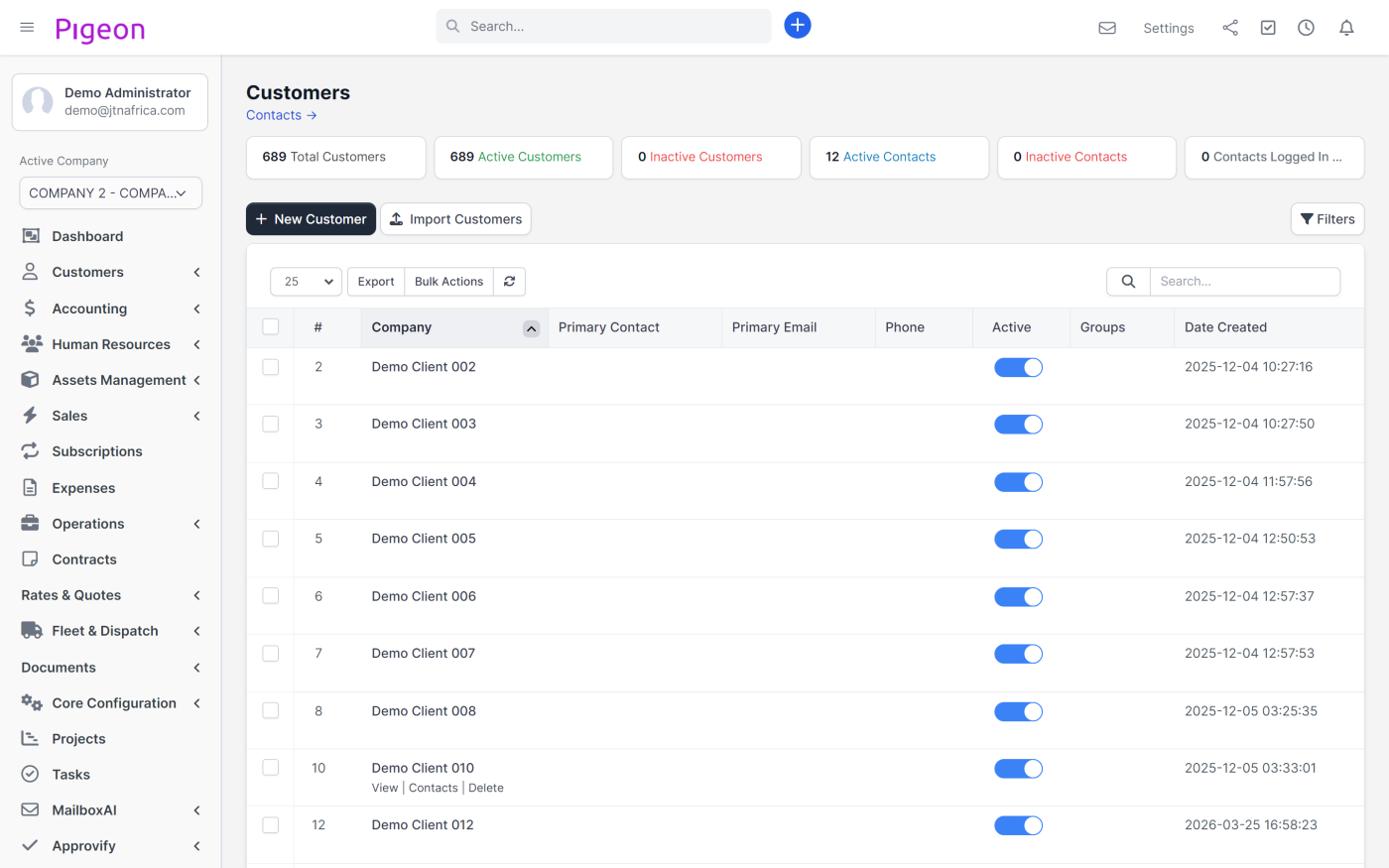Click the Fleet & Dispatch truck icon

coord(32,631)
